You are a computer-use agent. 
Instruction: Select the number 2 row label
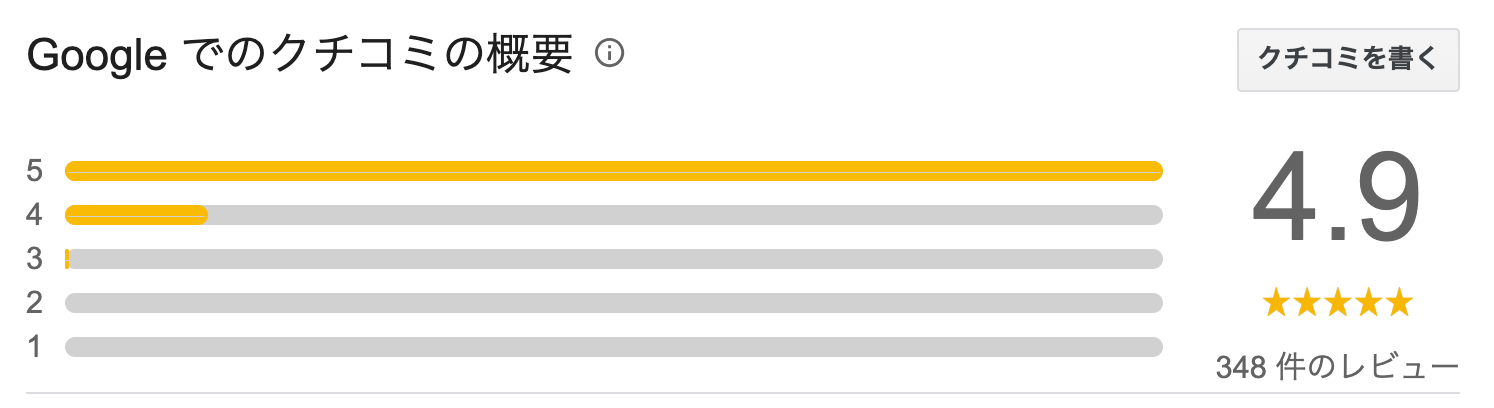[35, 303]
